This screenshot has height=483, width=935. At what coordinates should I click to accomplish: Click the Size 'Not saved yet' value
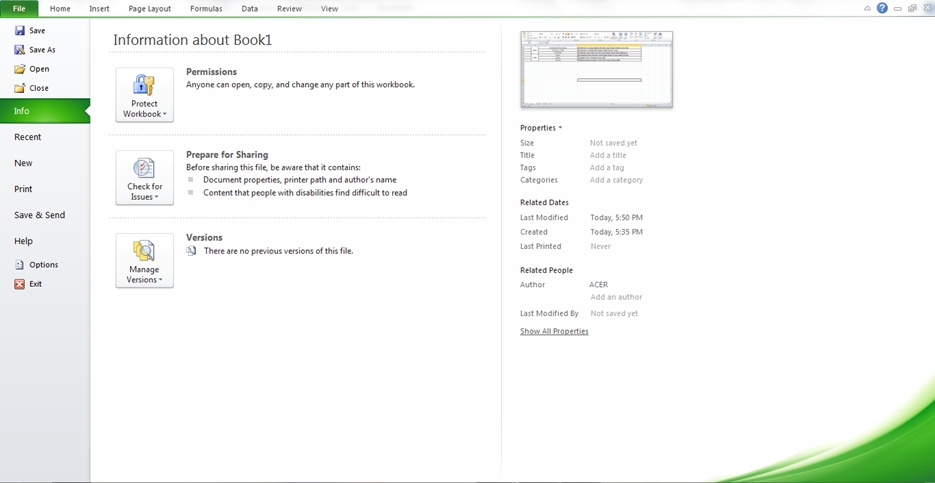[614, 143]
